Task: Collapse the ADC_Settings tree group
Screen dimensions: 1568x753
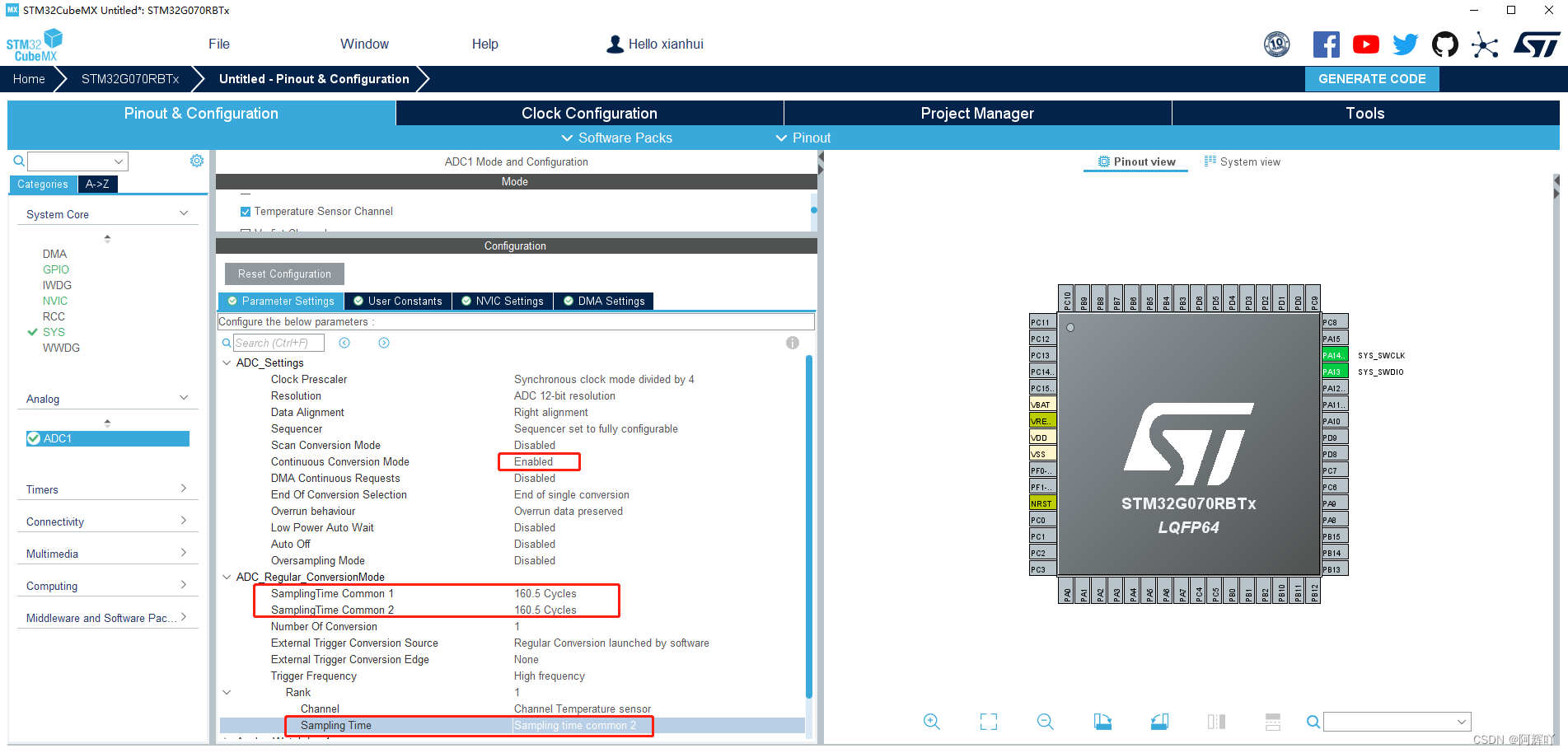Action: click(227, 362)
